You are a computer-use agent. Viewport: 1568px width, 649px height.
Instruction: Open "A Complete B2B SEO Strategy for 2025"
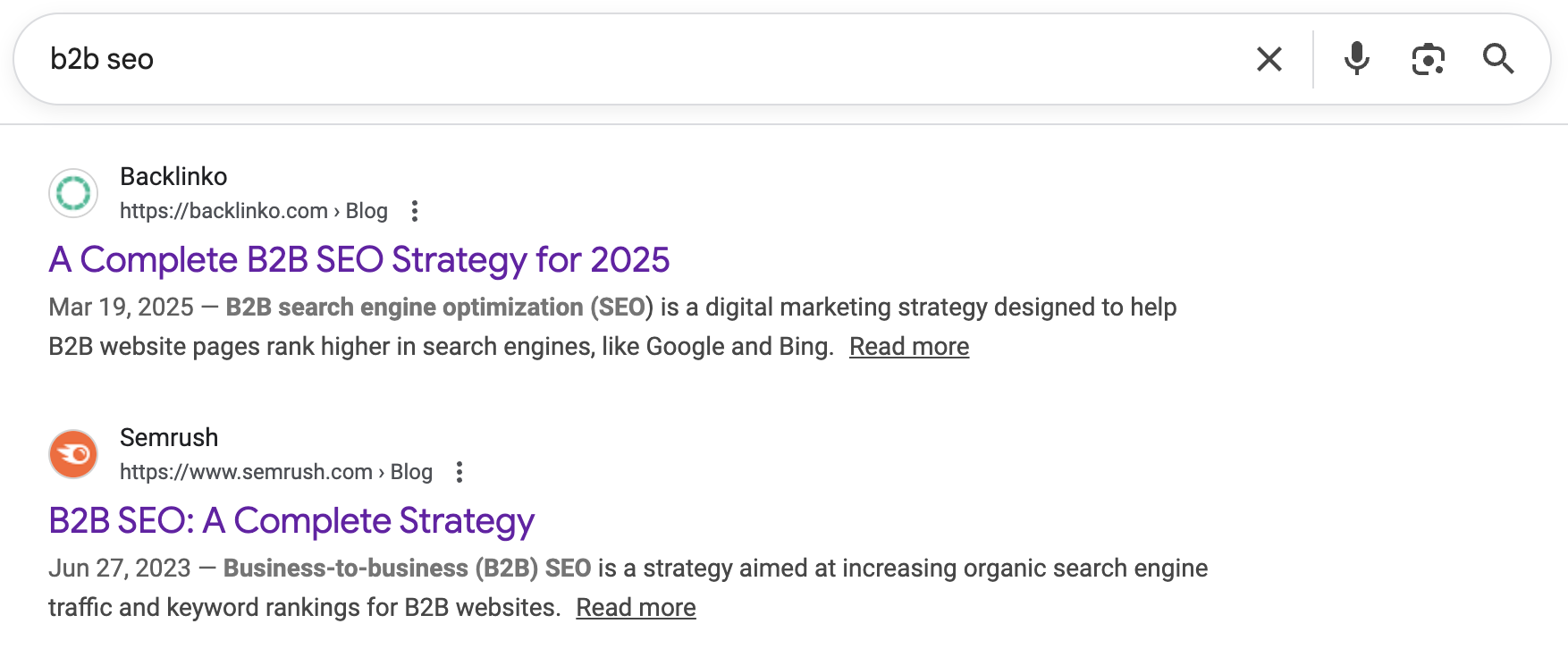358,260
